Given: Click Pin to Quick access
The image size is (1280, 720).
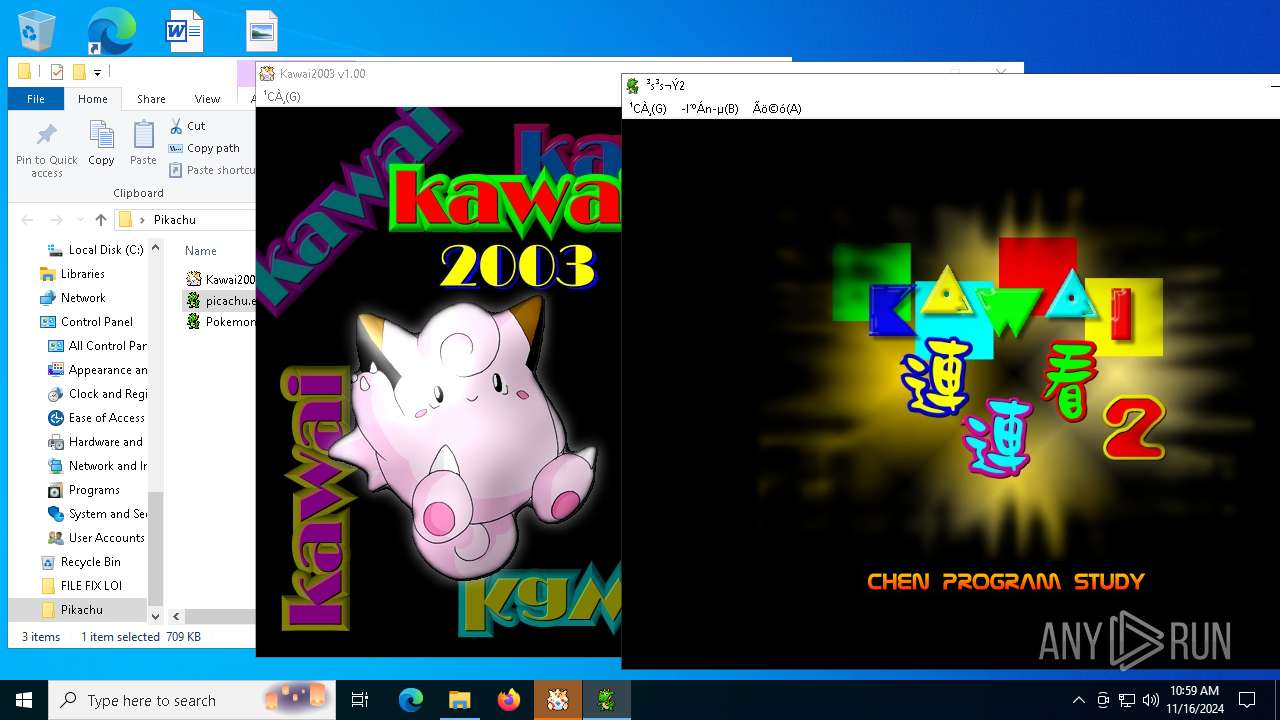Looking at the screenshot, I should (x=46, y=151).
